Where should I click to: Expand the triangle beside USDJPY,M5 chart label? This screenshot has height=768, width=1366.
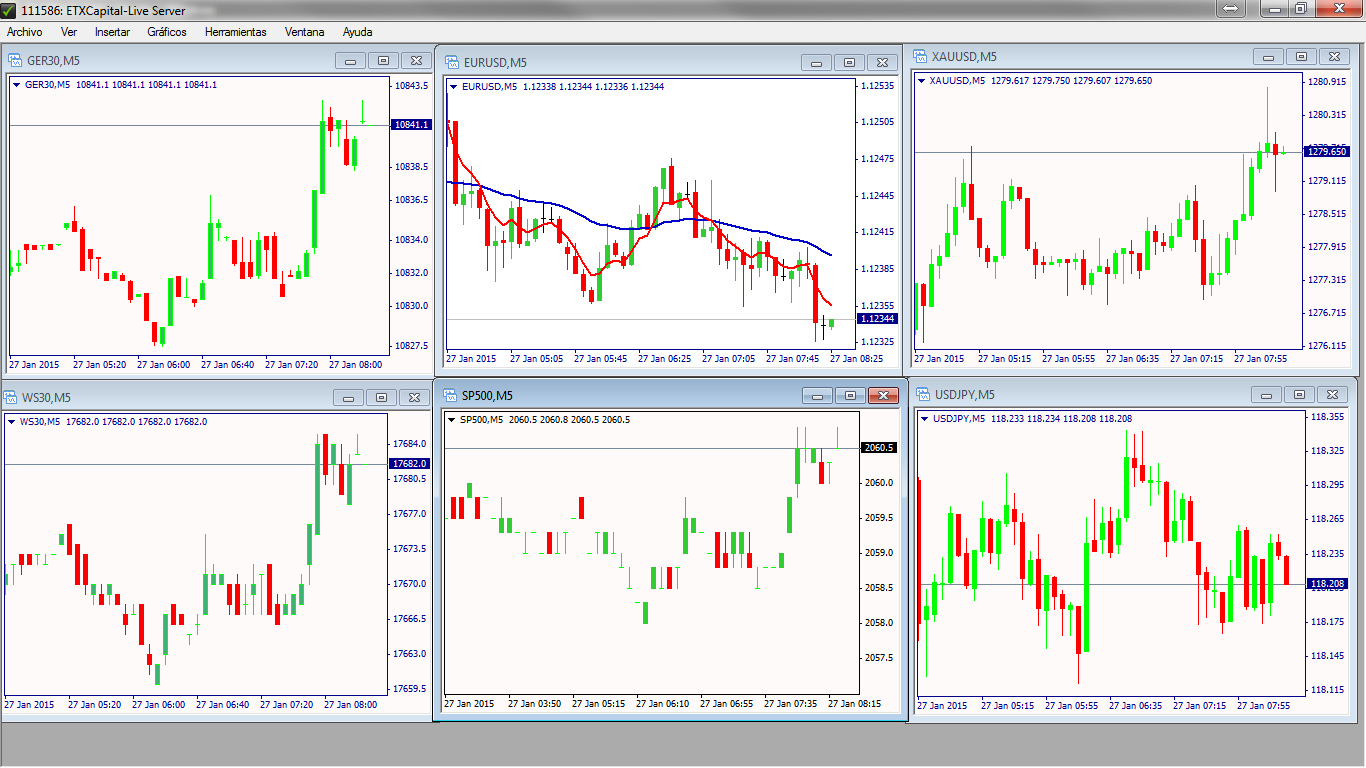[x=924, y=419]
